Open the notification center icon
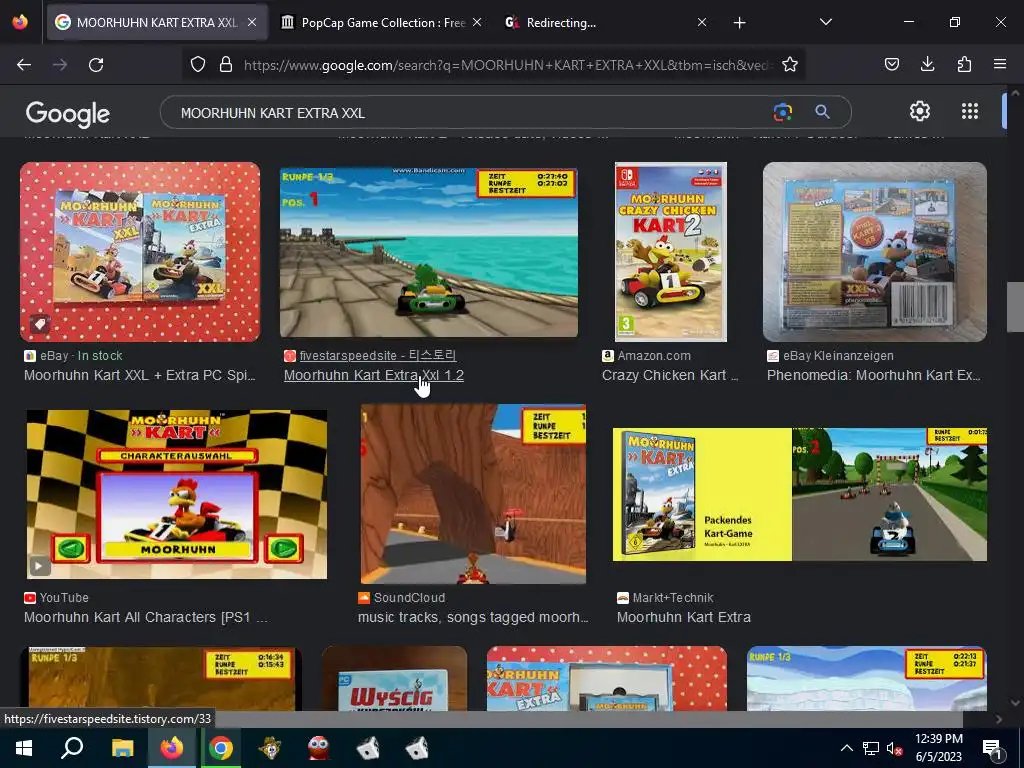1024x768 pixels. (x=993, y=748)
